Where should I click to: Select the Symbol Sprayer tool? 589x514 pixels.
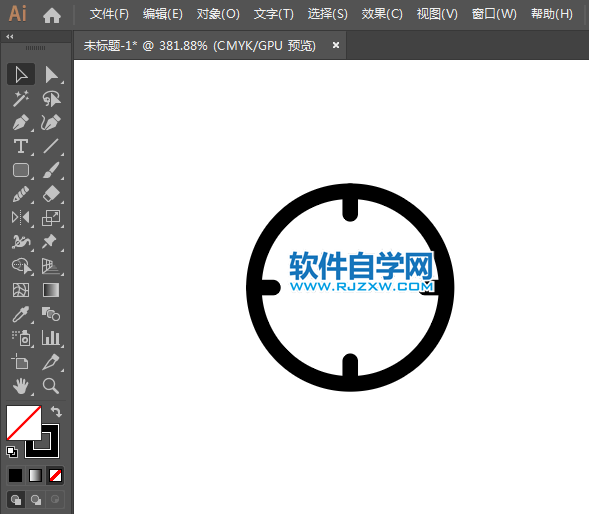[21, 338]
